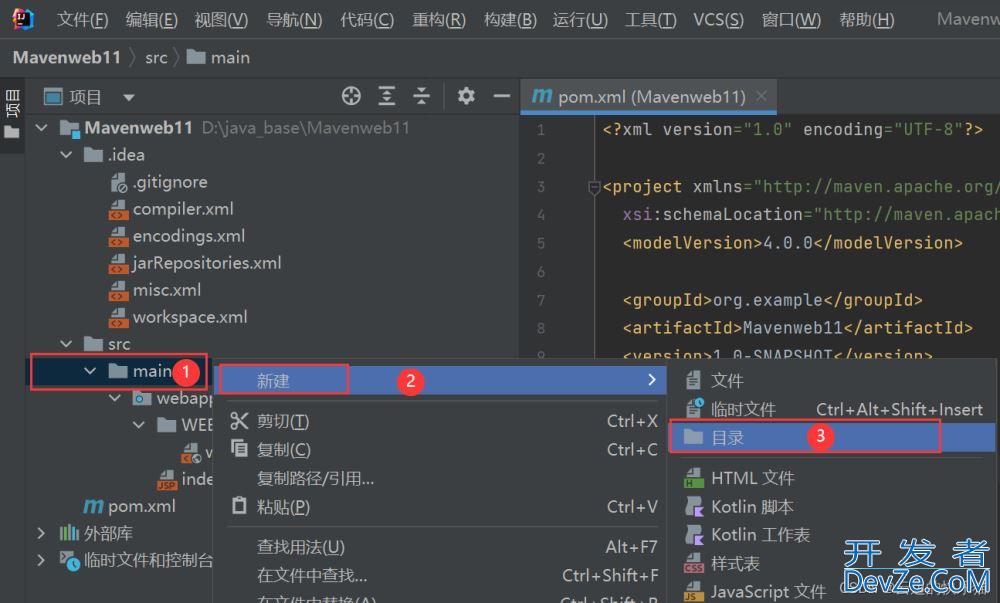Open the 代码(C) menu

click(367, 20)
